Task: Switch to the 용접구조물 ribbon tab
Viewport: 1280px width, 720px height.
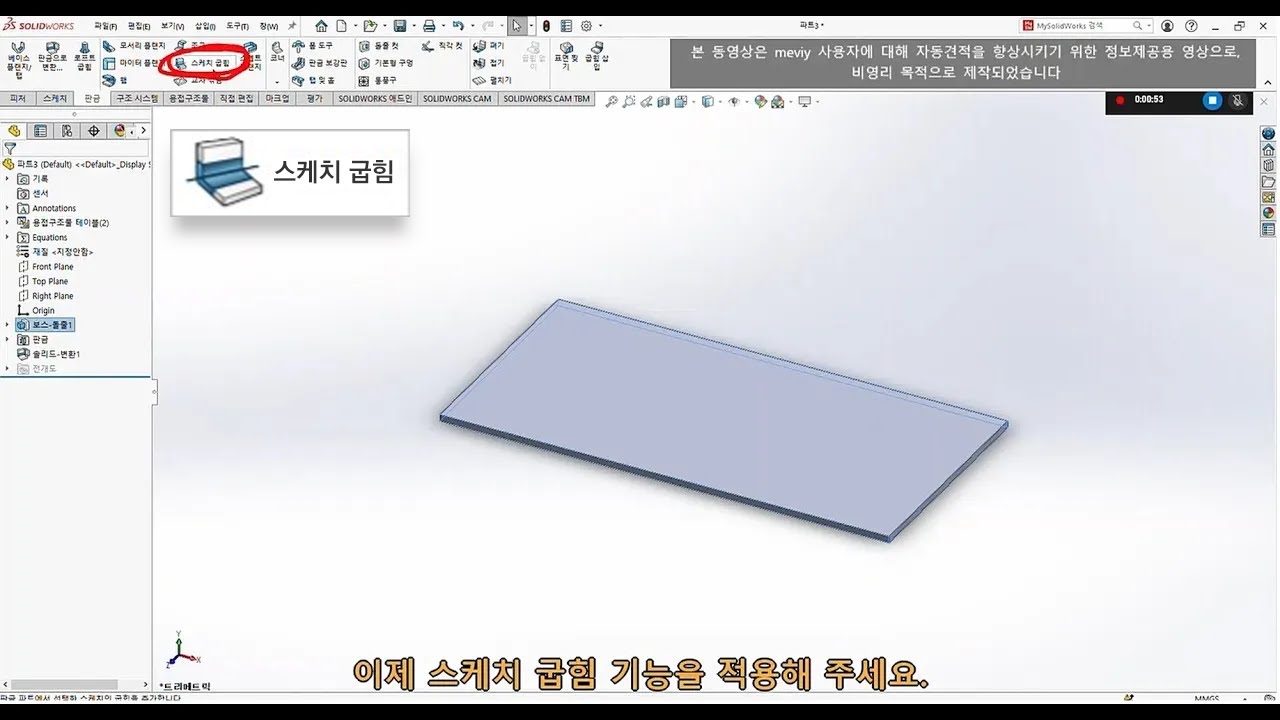Action: point(188,99)
